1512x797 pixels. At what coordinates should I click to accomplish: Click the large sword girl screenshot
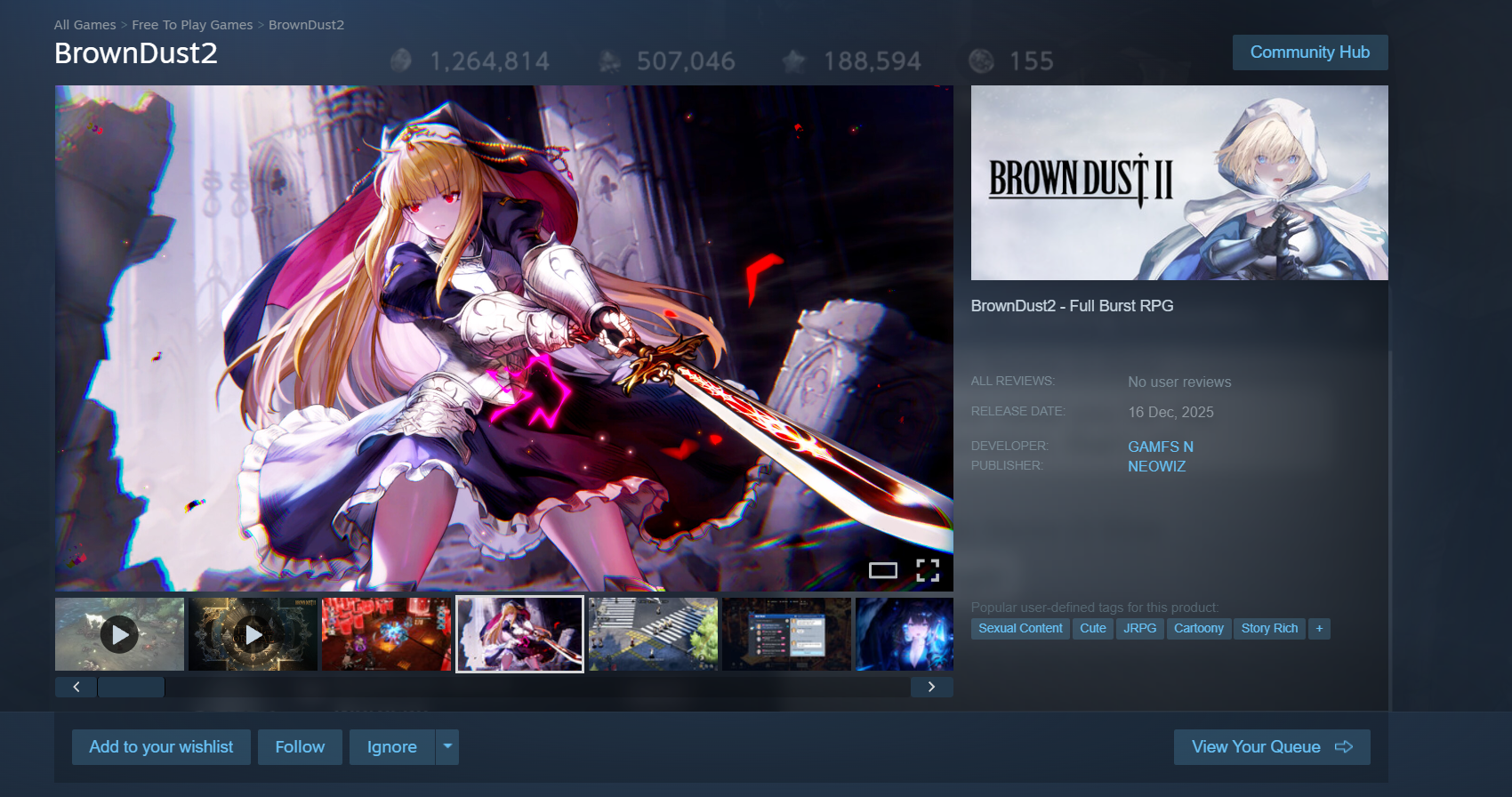click(504, 338)
